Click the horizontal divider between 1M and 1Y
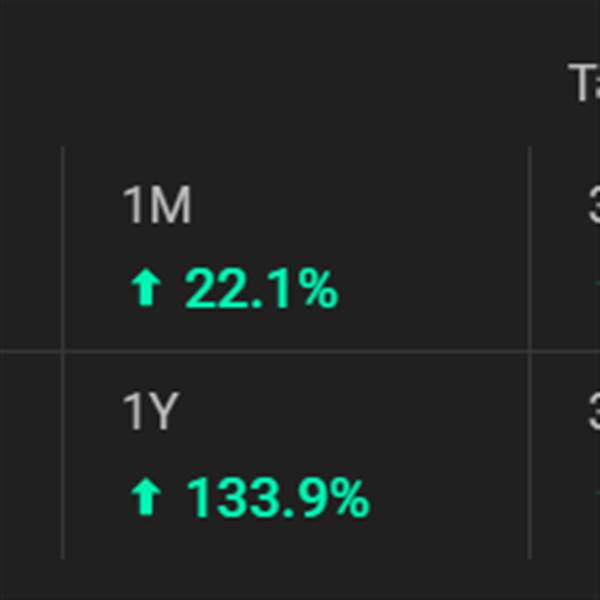 [300, 351]
